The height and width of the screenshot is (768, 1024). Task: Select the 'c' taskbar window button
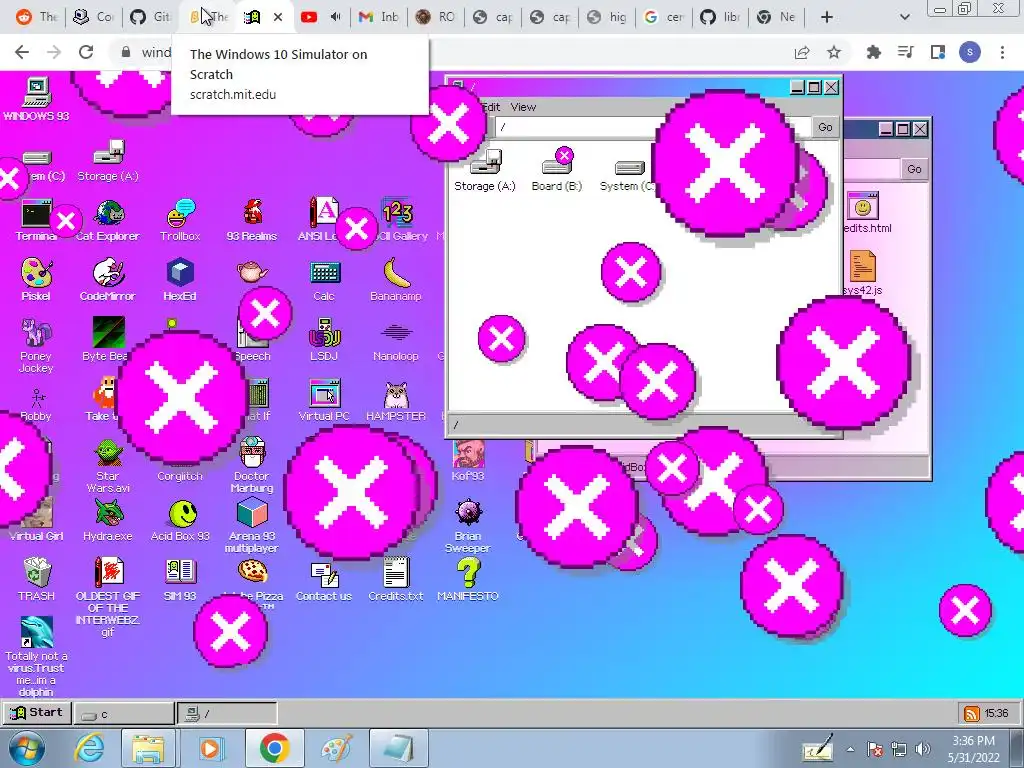click(x=124, y=714)
